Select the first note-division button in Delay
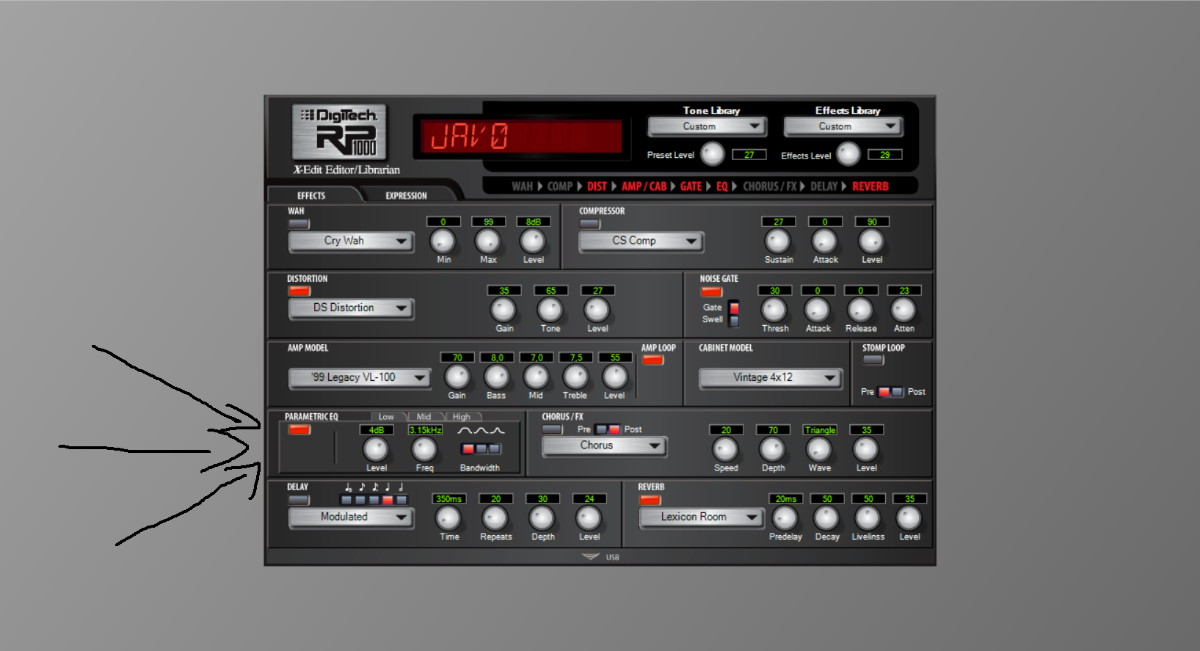 coord(346,499)
